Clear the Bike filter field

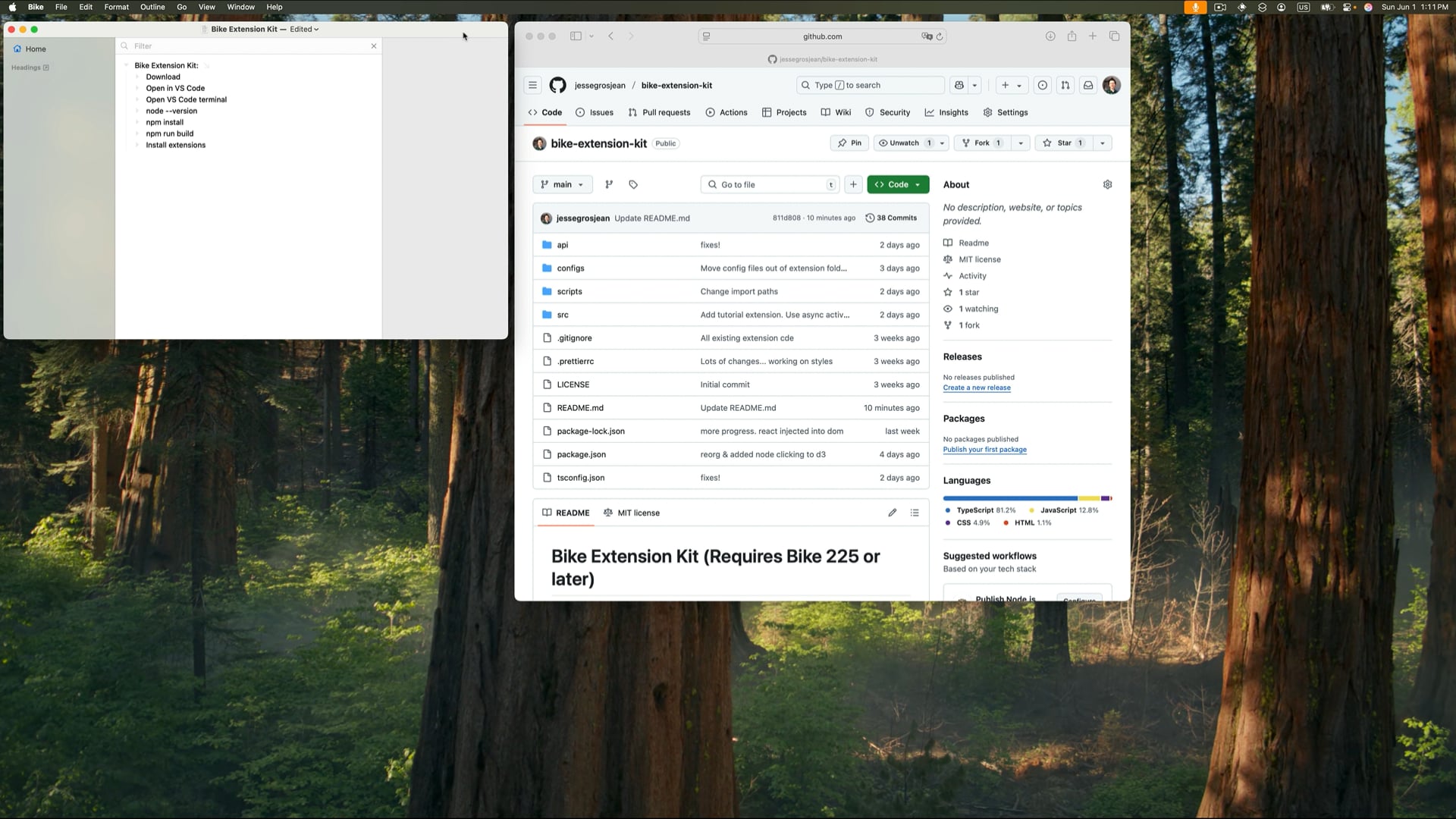(374, 46)
